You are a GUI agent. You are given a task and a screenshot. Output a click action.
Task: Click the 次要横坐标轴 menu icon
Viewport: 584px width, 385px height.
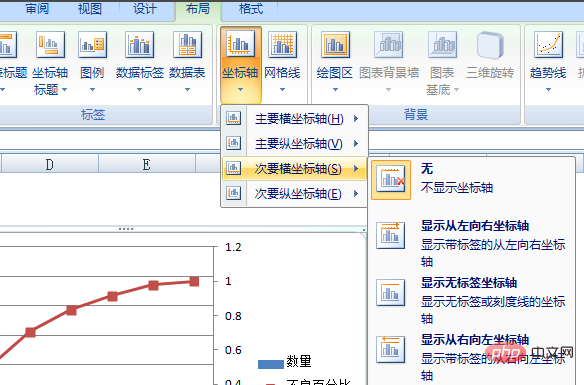[x=234, y=168]
